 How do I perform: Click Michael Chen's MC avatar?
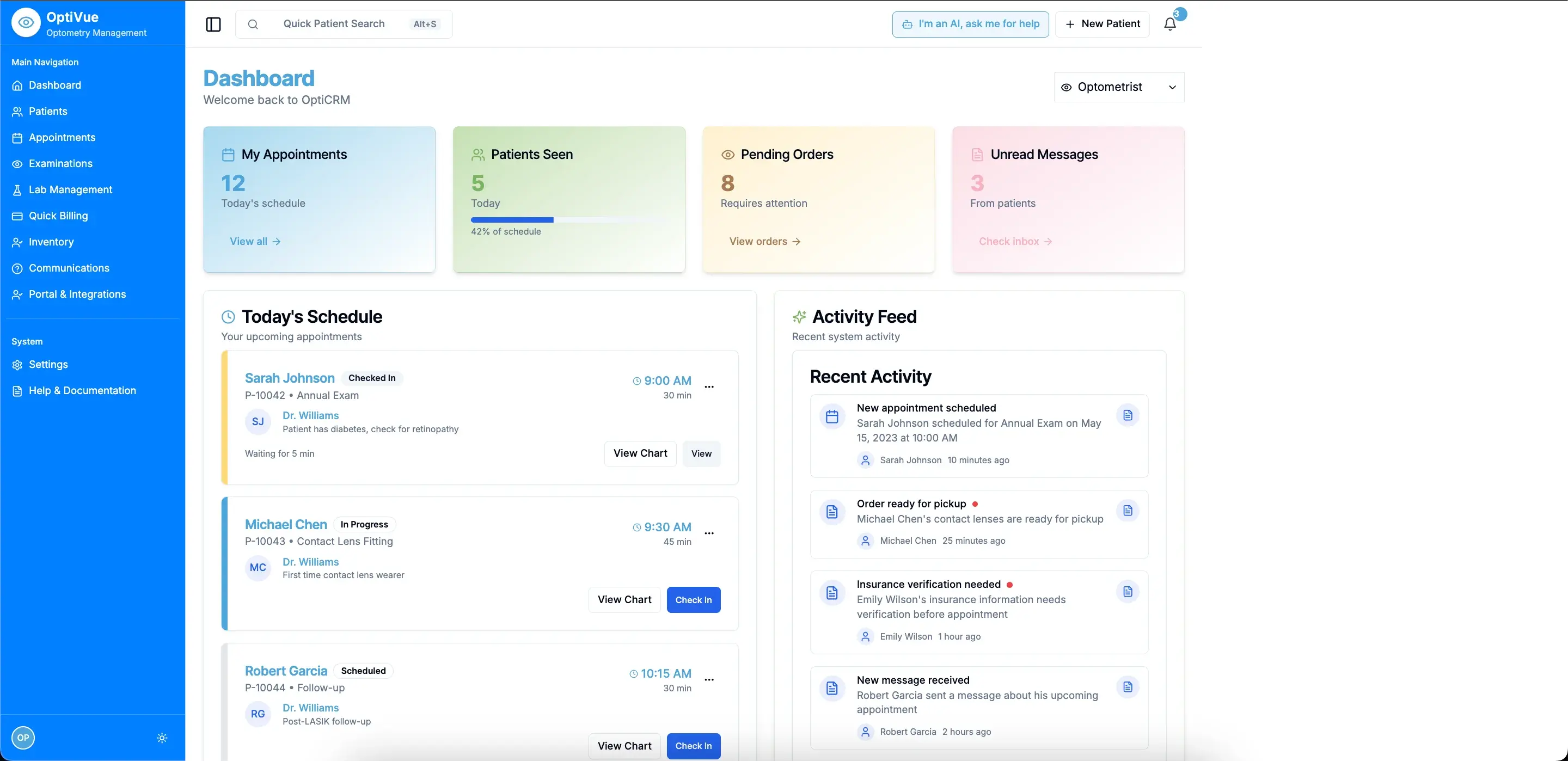tap(258, 568)
